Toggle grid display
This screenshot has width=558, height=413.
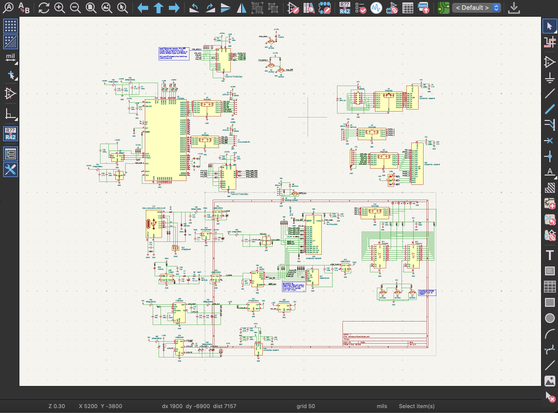pyautogui.click(x=10, y=26)
